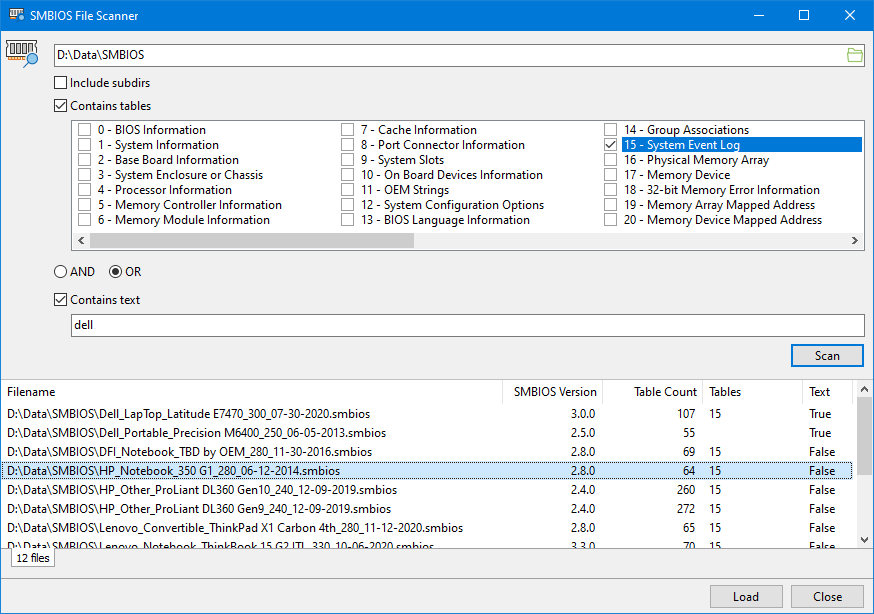Select HP_Notebook_350 G1 file row

pos(427,471)
